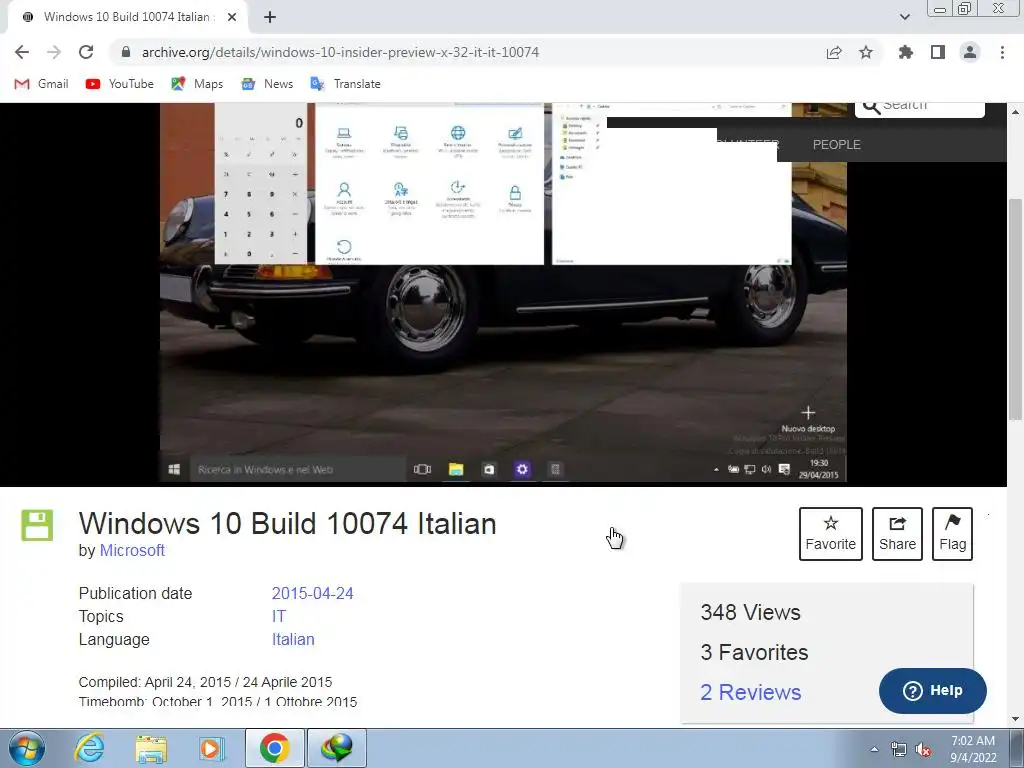This screenshot has height=768, width=1024.
Task: Close the Windows 10 Build 10074 tab
Action: point(232,17)
